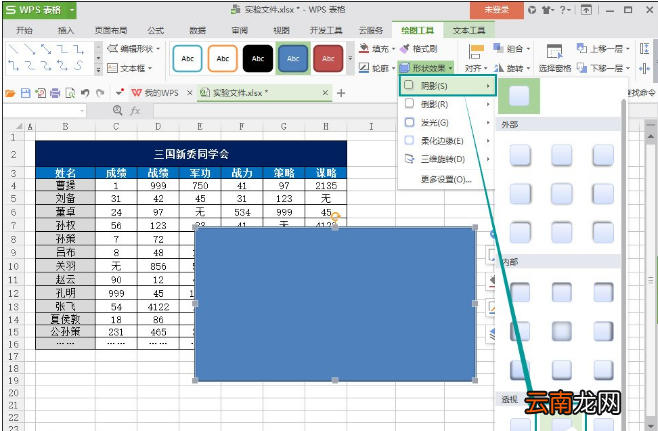Switch to the 页面布局 tab
This screenshot has height=431, width=658.
tap(111, 30)
